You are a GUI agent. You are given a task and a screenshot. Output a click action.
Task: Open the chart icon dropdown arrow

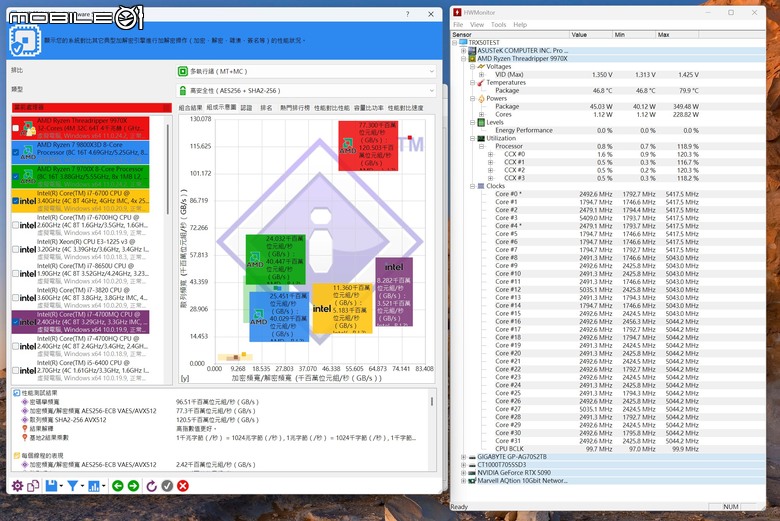click(103, 486)
